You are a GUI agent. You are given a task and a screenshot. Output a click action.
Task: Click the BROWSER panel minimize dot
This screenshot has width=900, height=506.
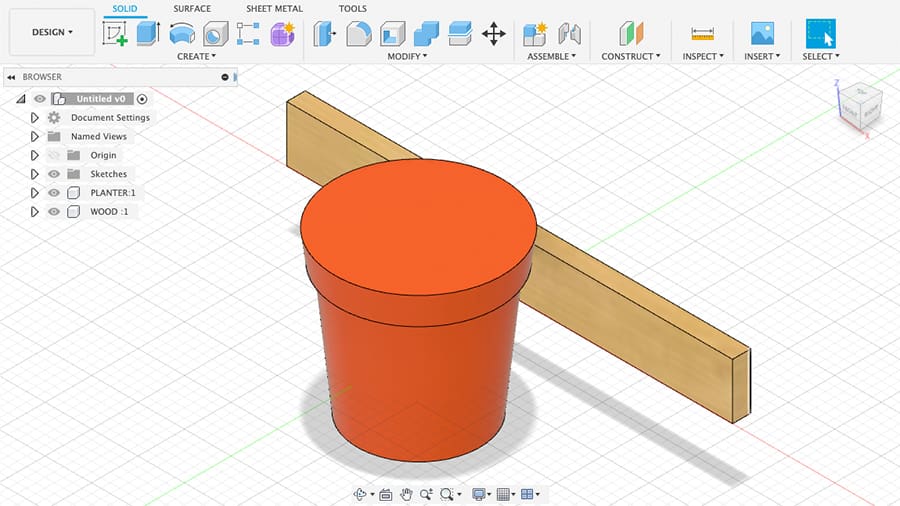(x=225, y=77)
